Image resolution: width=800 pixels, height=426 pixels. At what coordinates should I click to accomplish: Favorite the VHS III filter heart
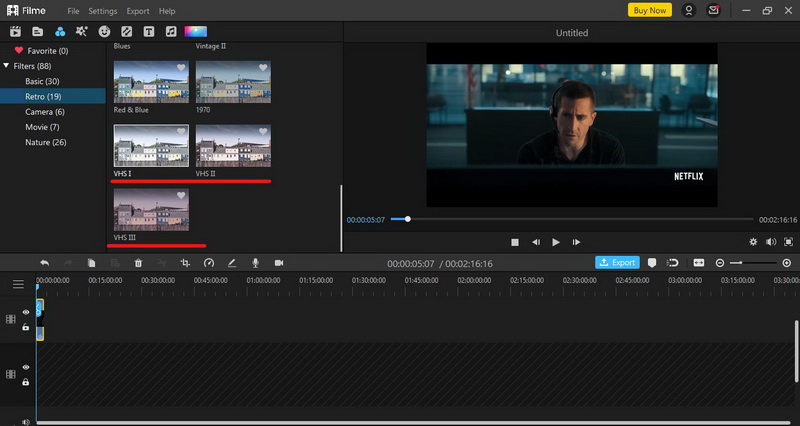coord(181,195)
